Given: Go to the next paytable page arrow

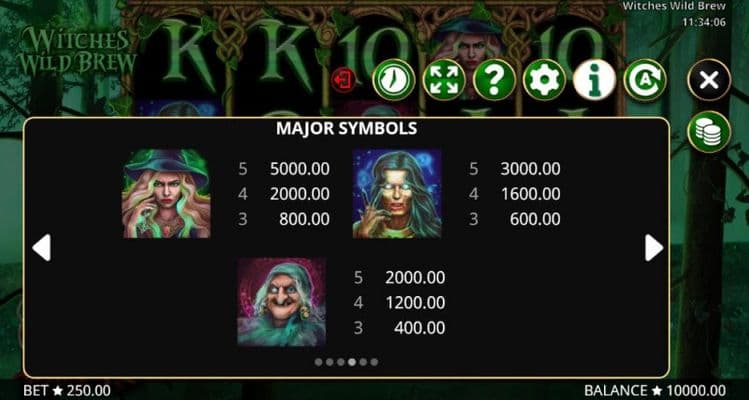Looking at the screenshot, I should coord(654,248).
